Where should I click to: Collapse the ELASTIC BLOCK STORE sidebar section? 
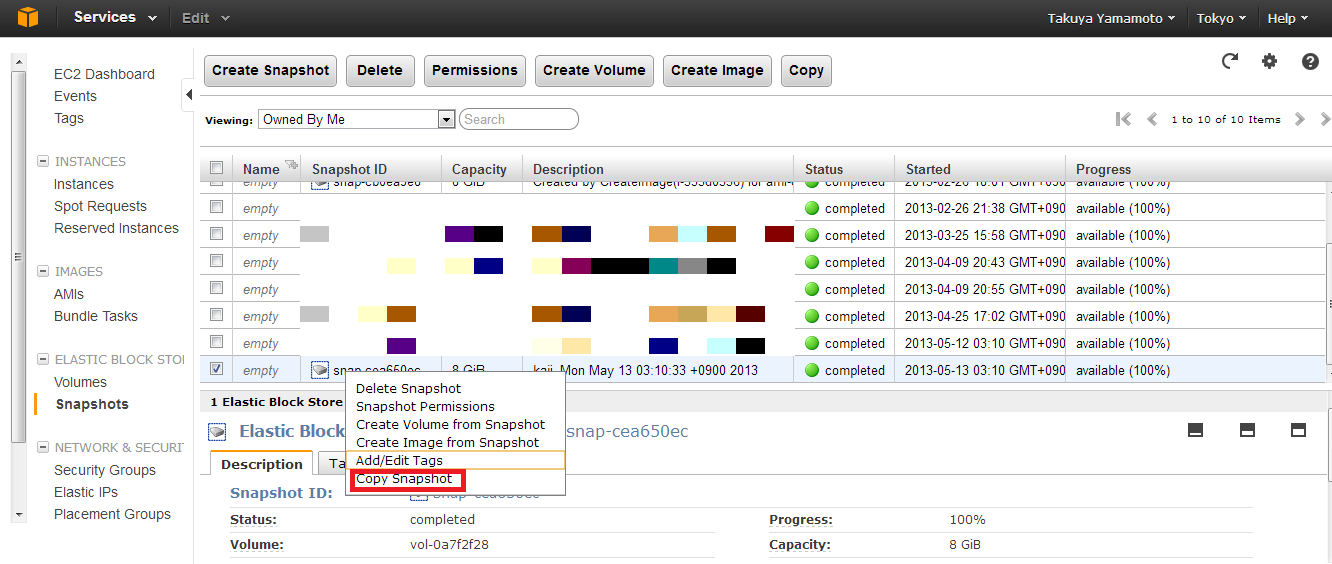43,359
